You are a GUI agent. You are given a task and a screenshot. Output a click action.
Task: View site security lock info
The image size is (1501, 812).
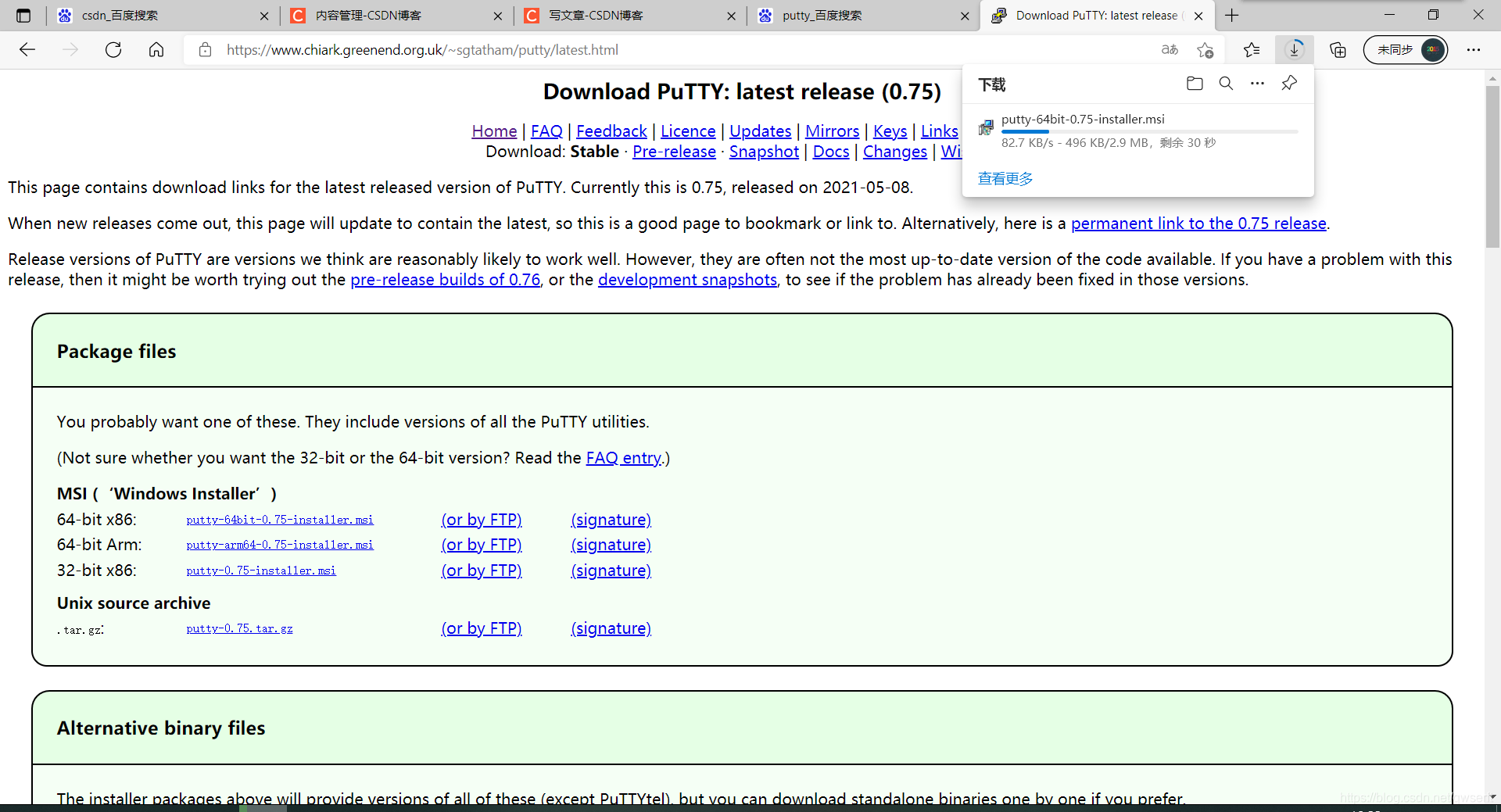pyautogui.click(x=205, y=50)
